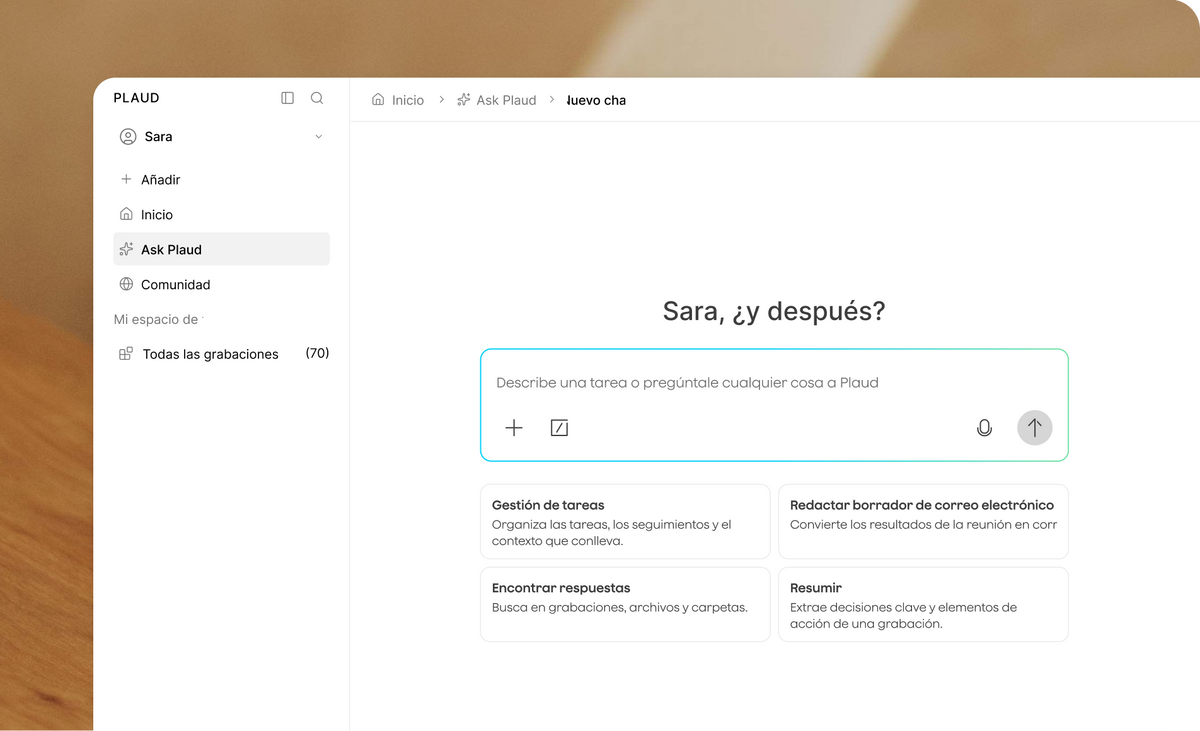Click the sparkle icon beside Ask Plaud in sidebar
The width and height of the screenshot is (1200, 731).
pyautogui.click(x=126, y=249)
